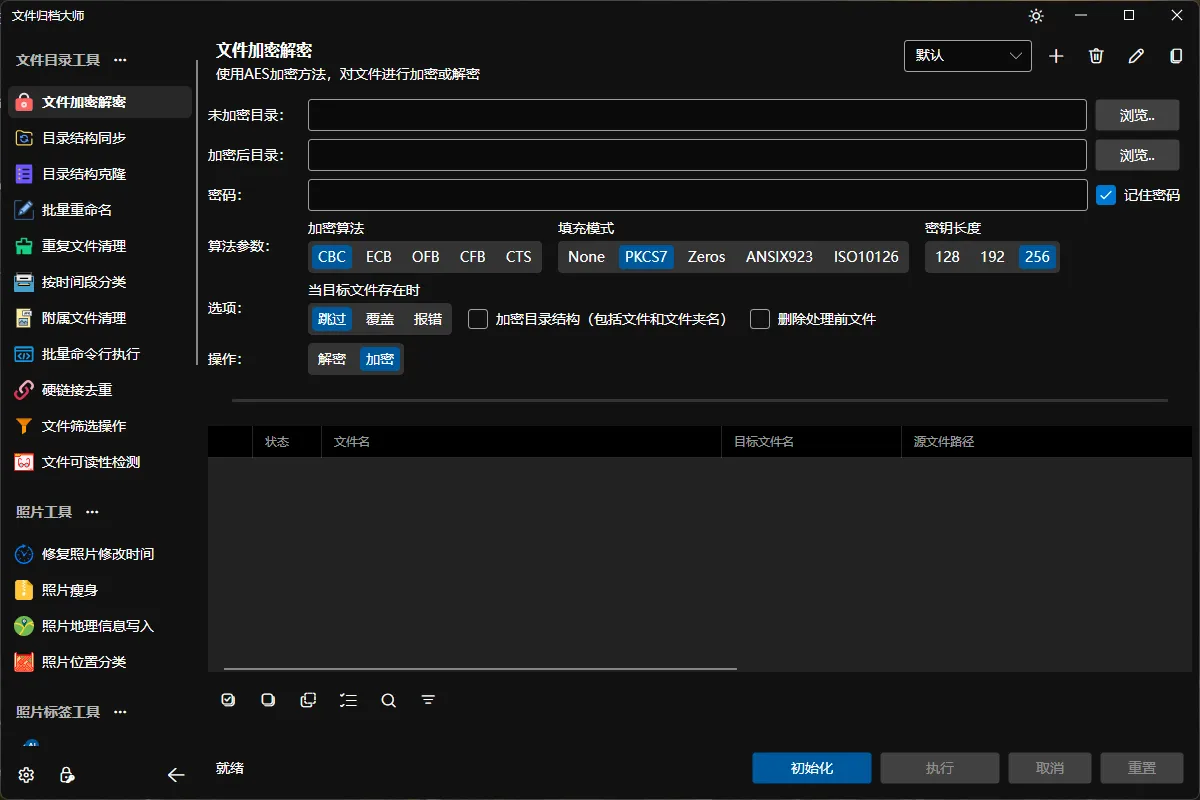Click the pencil icon to rename the preset
Screen dimensions: 1200x800
pyautogui.click(x=1136, y=56)
